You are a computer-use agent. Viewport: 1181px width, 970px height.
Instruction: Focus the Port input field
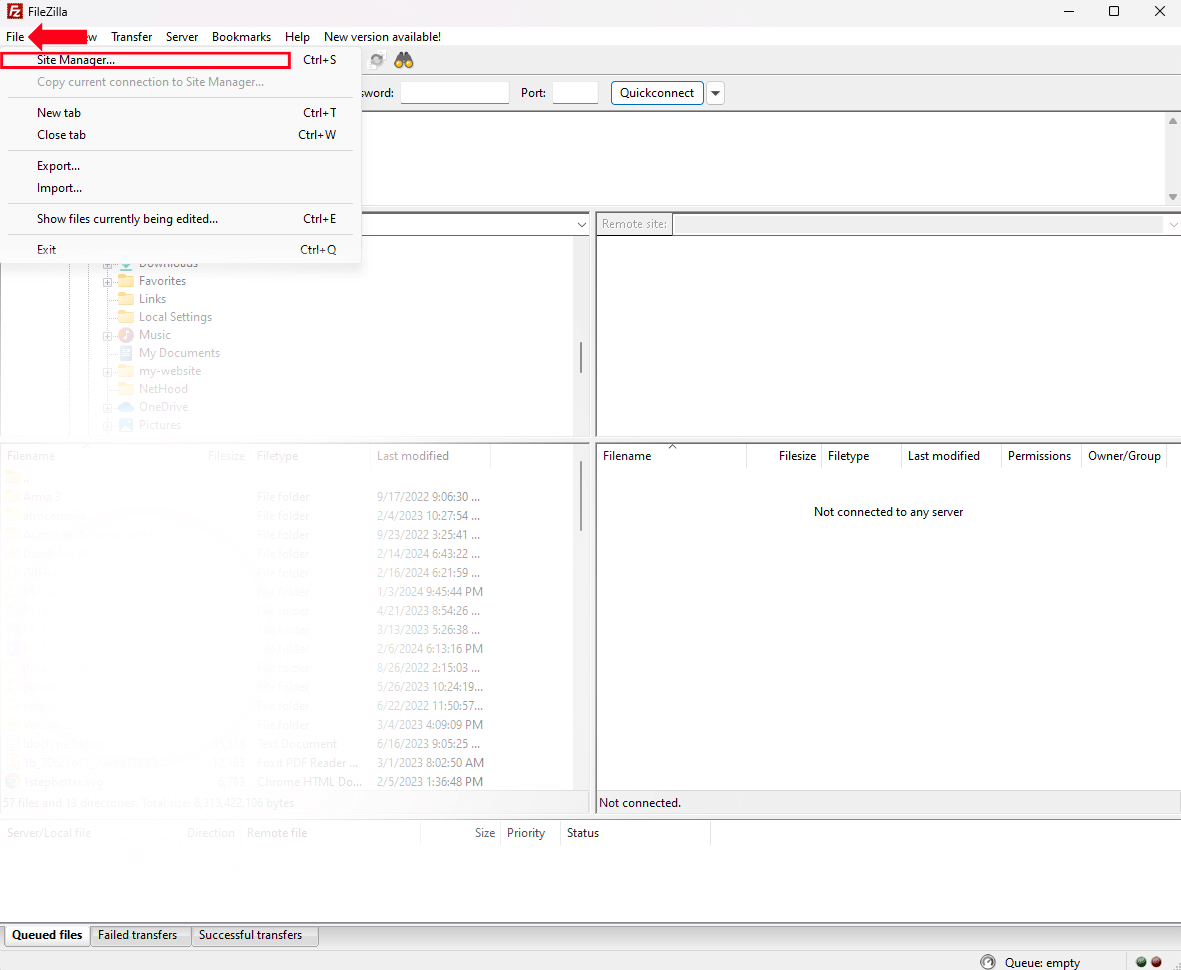pyautogui.click(x=575, y=93)
